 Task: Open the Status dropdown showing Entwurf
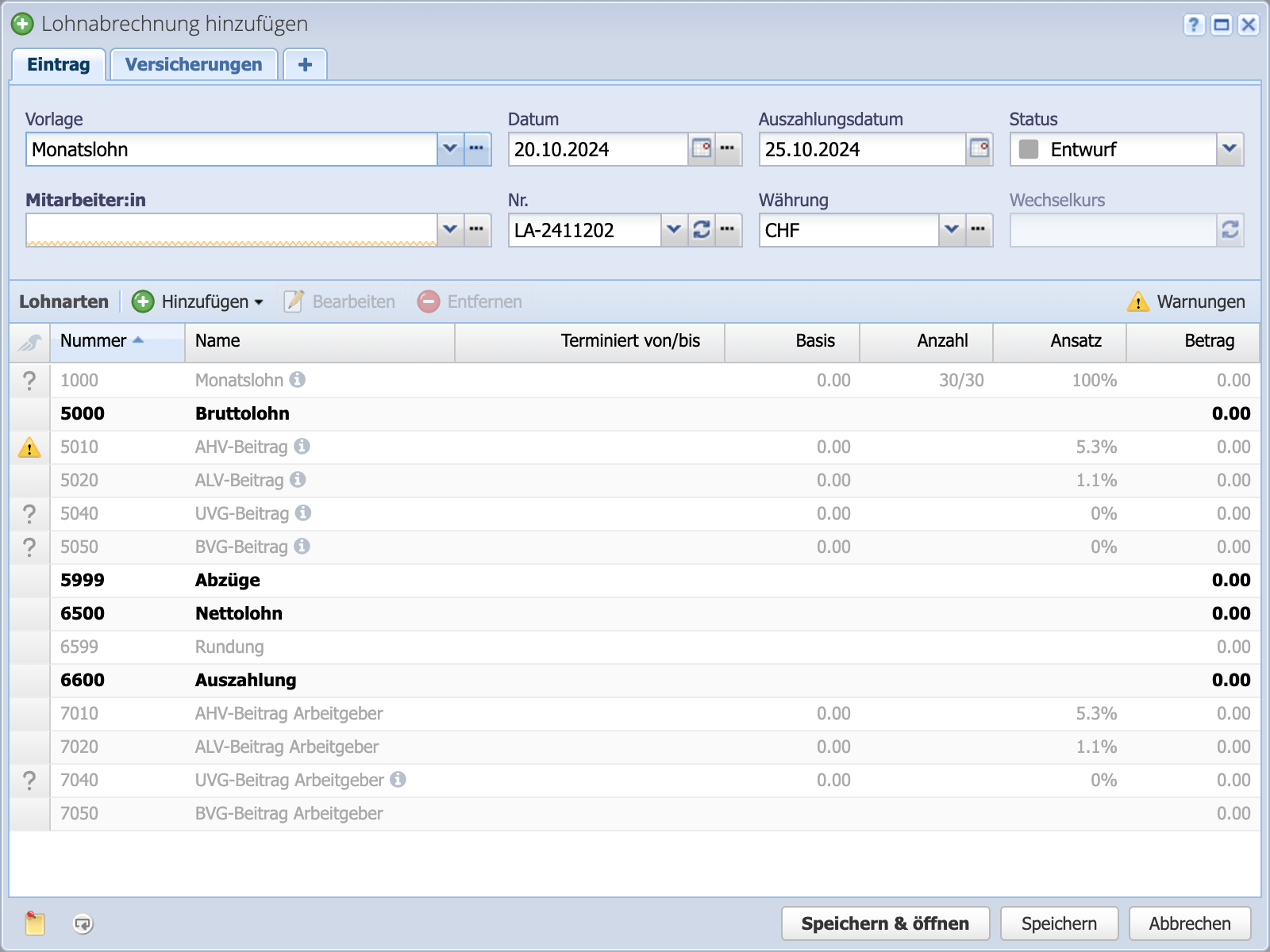pos(1230,149)
